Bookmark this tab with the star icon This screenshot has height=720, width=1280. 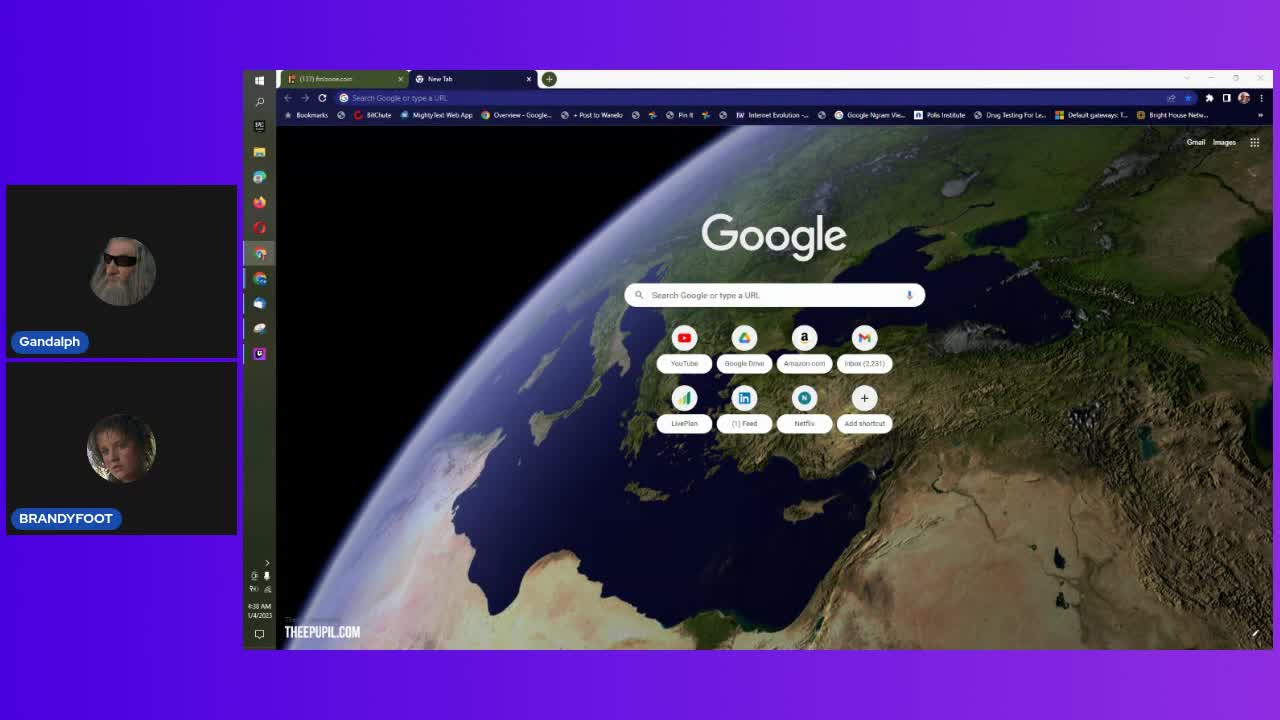coord(1188,98)
